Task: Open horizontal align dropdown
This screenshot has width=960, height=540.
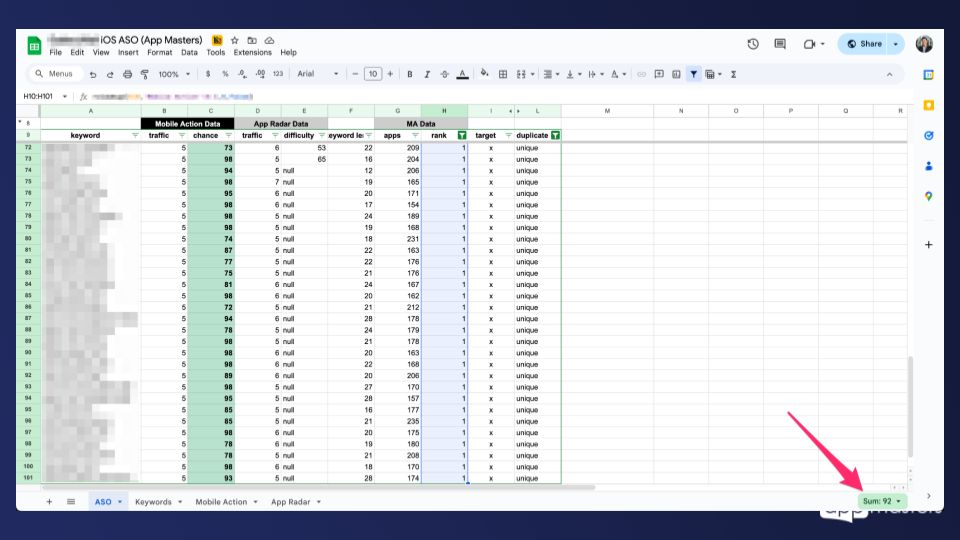Action: click(x=550, y=74)
